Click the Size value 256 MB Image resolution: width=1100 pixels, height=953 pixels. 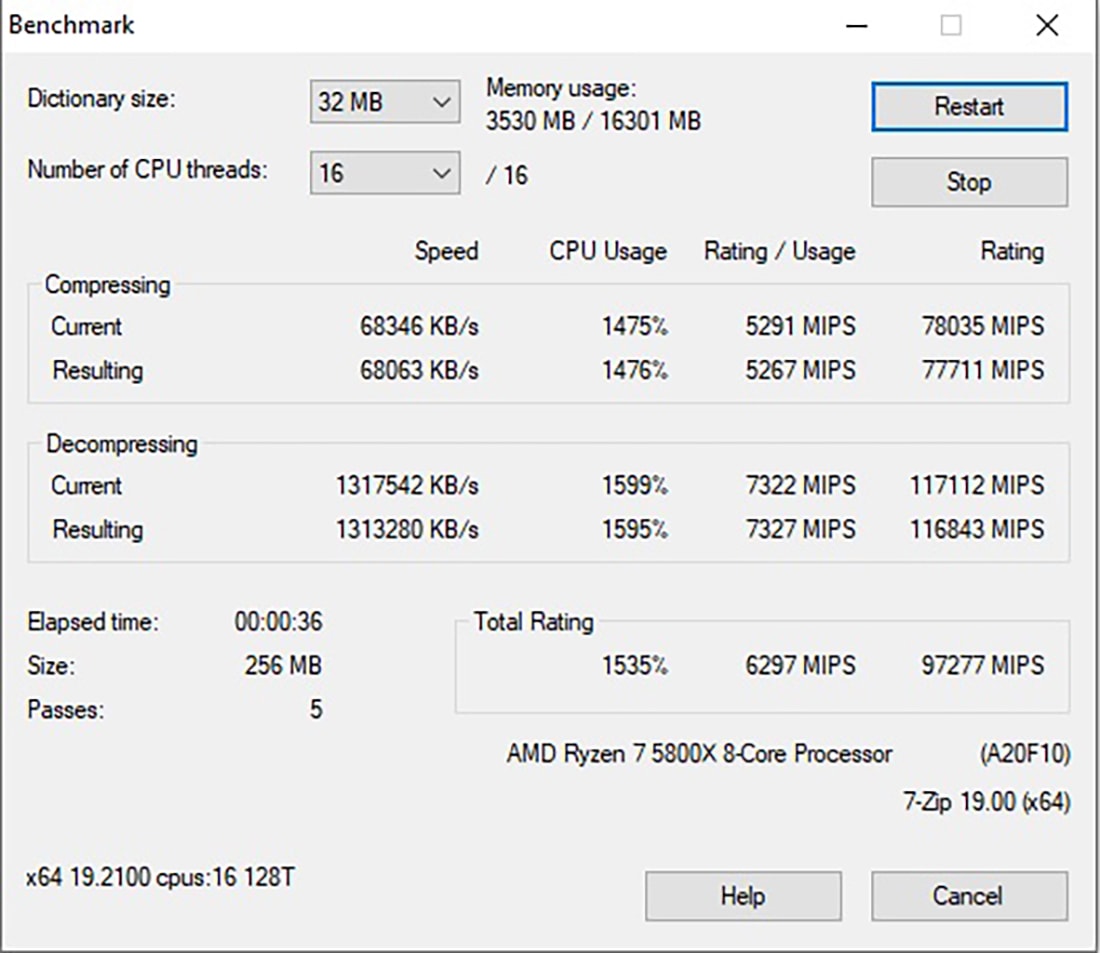pyautogui.click(x=283, y=666)
